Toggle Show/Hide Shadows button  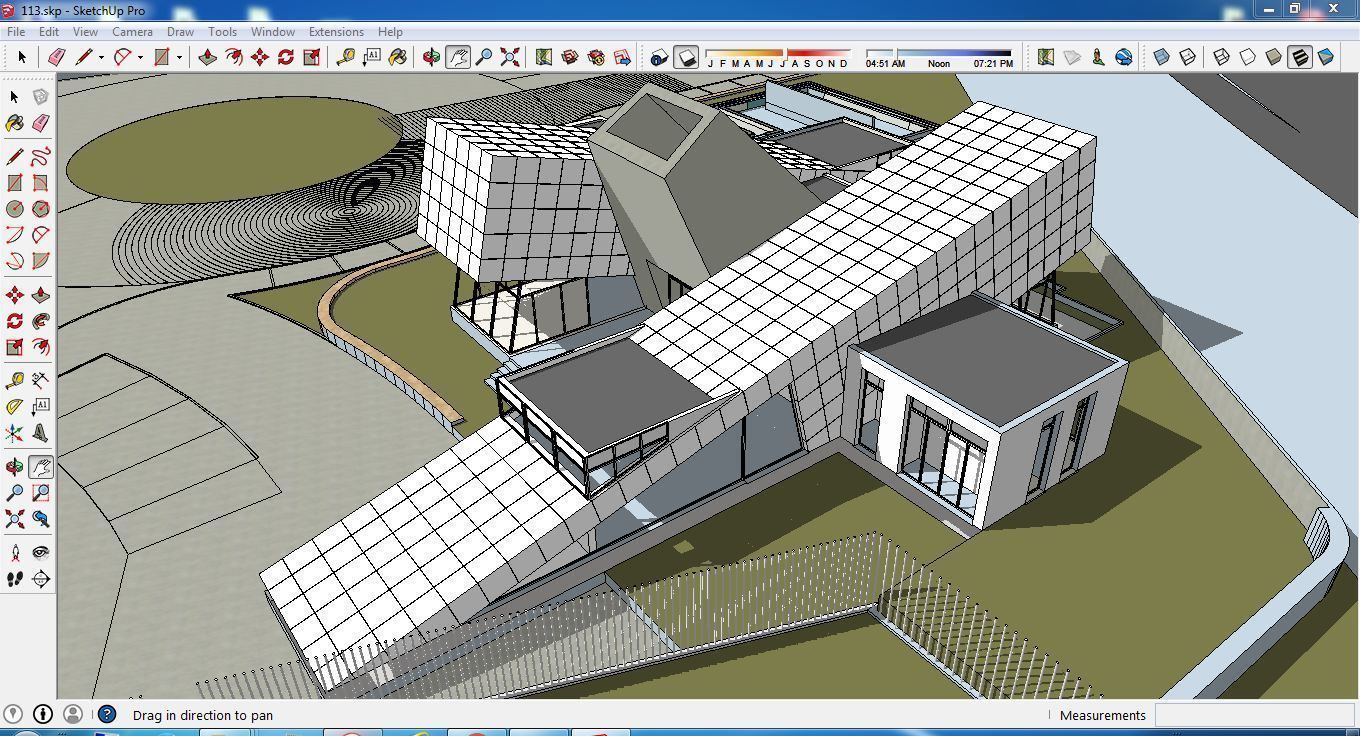pos(685,57)
